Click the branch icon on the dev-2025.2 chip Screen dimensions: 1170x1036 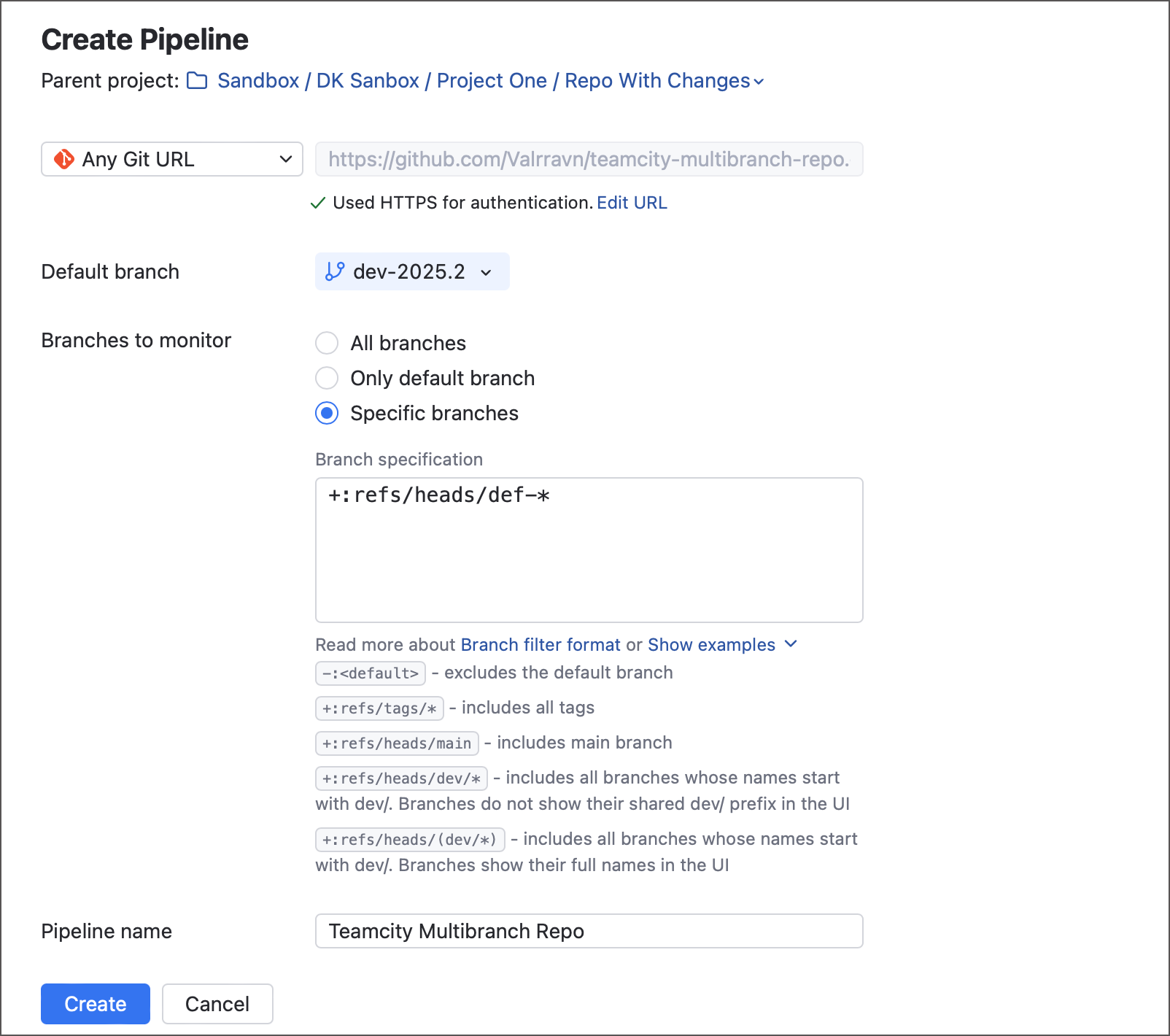point(334,271)
